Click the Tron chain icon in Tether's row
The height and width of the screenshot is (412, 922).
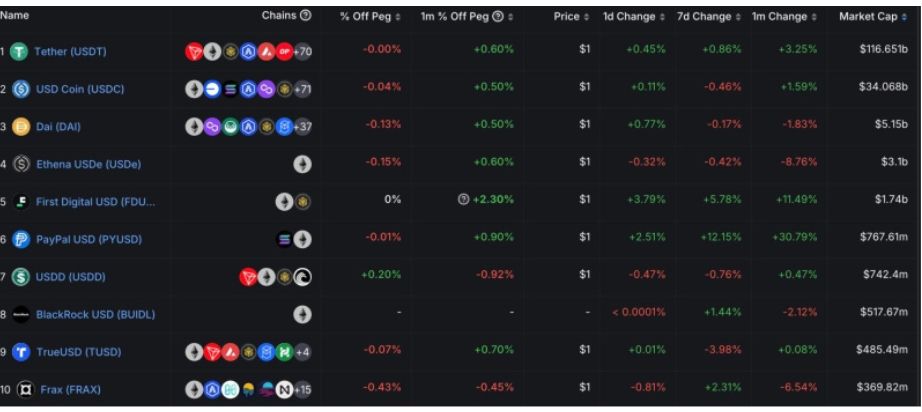pos(194,52)
